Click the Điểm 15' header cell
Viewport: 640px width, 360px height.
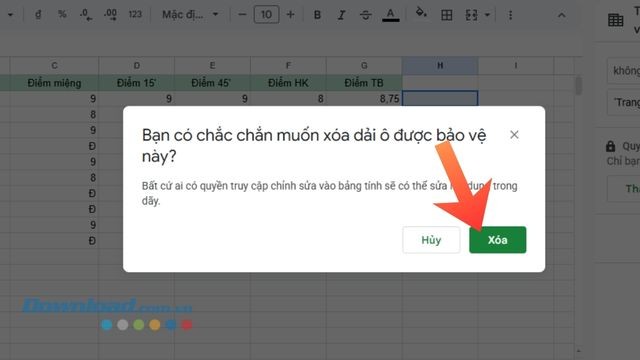pyautogui.click(x=137, y=83)
